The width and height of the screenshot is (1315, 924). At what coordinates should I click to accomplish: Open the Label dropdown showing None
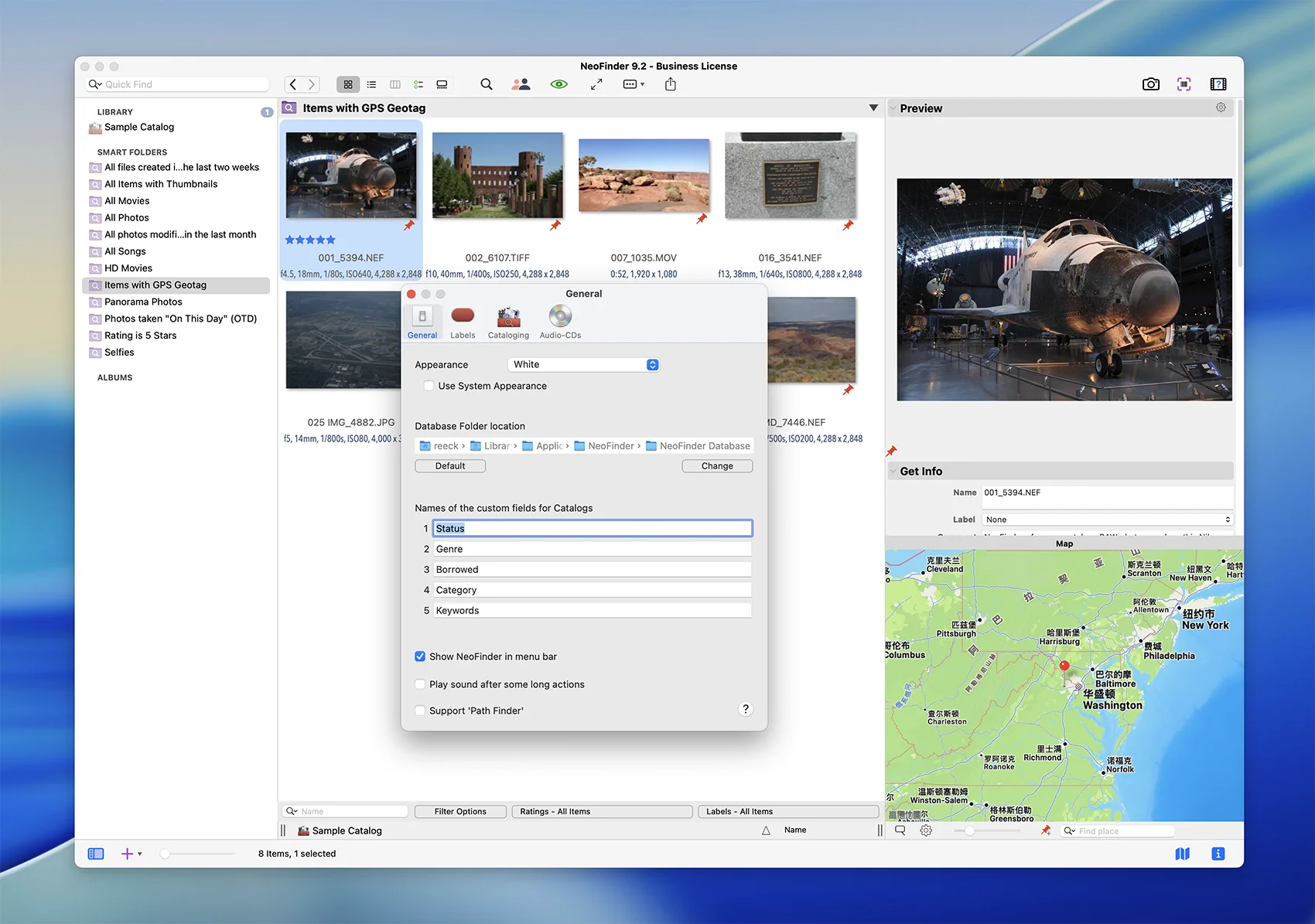coord(1107,520)
